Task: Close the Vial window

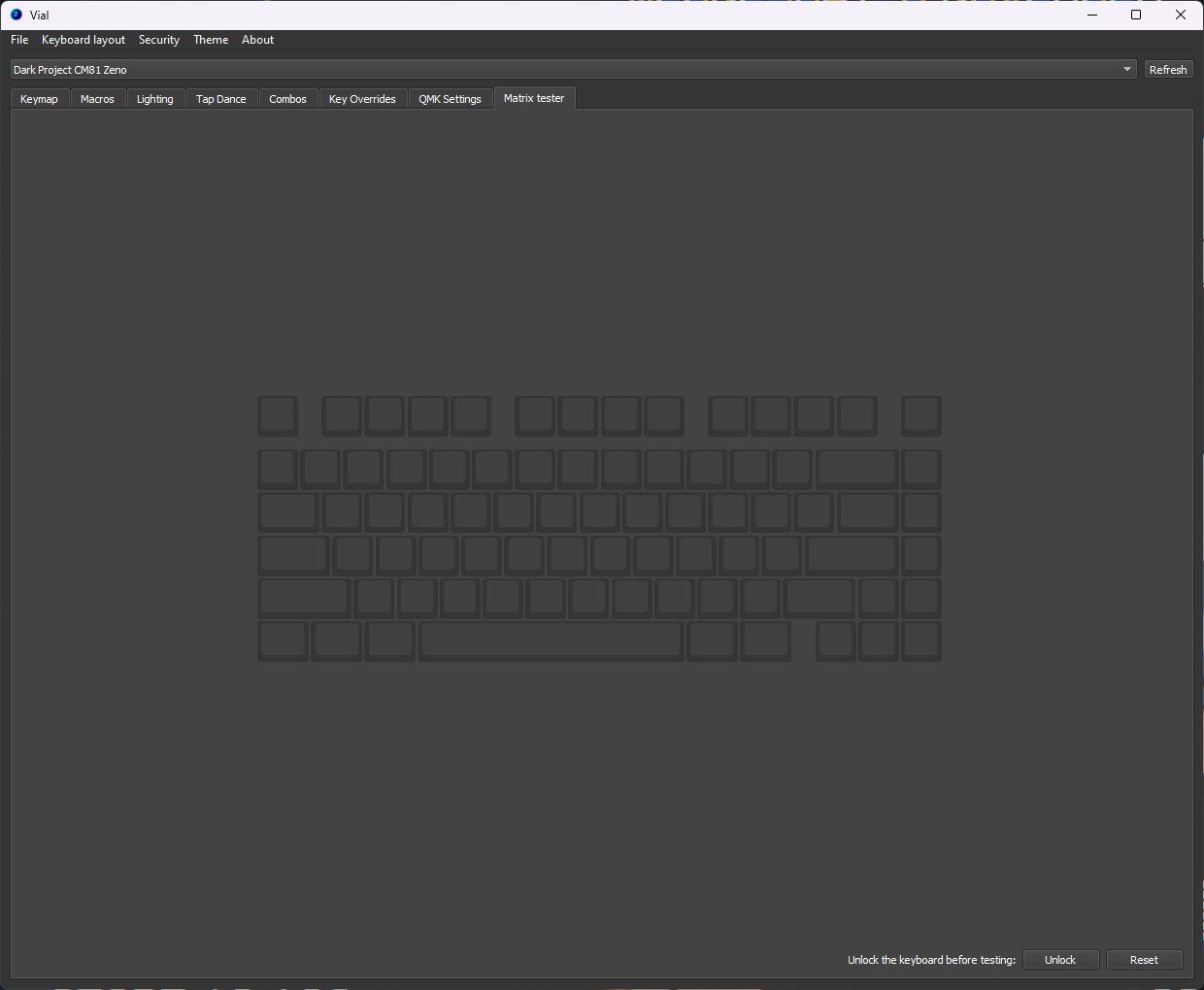Action: pyautogui.click(x=1181, y=15)
